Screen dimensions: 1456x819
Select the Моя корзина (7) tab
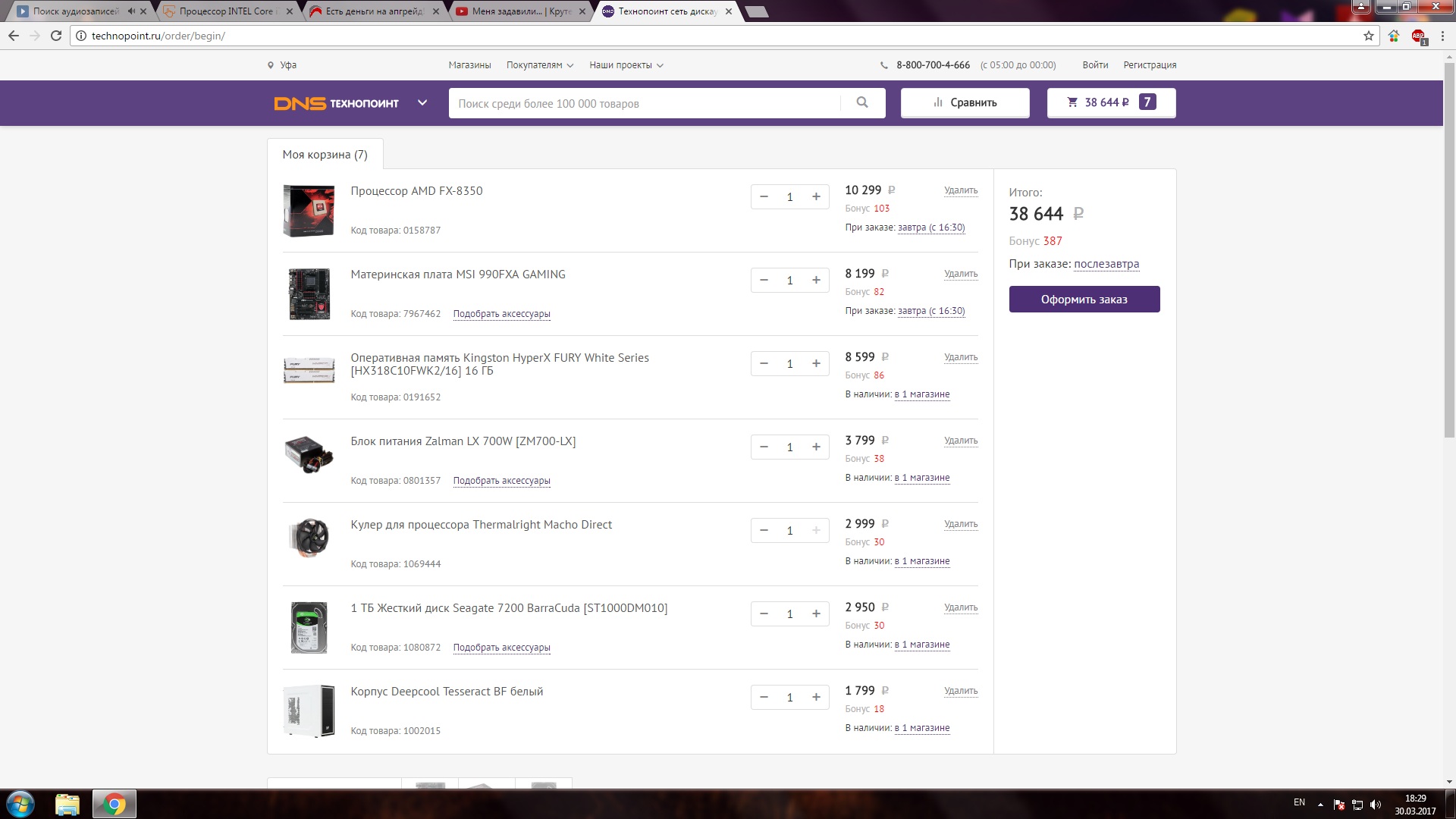tap(325, 155)
